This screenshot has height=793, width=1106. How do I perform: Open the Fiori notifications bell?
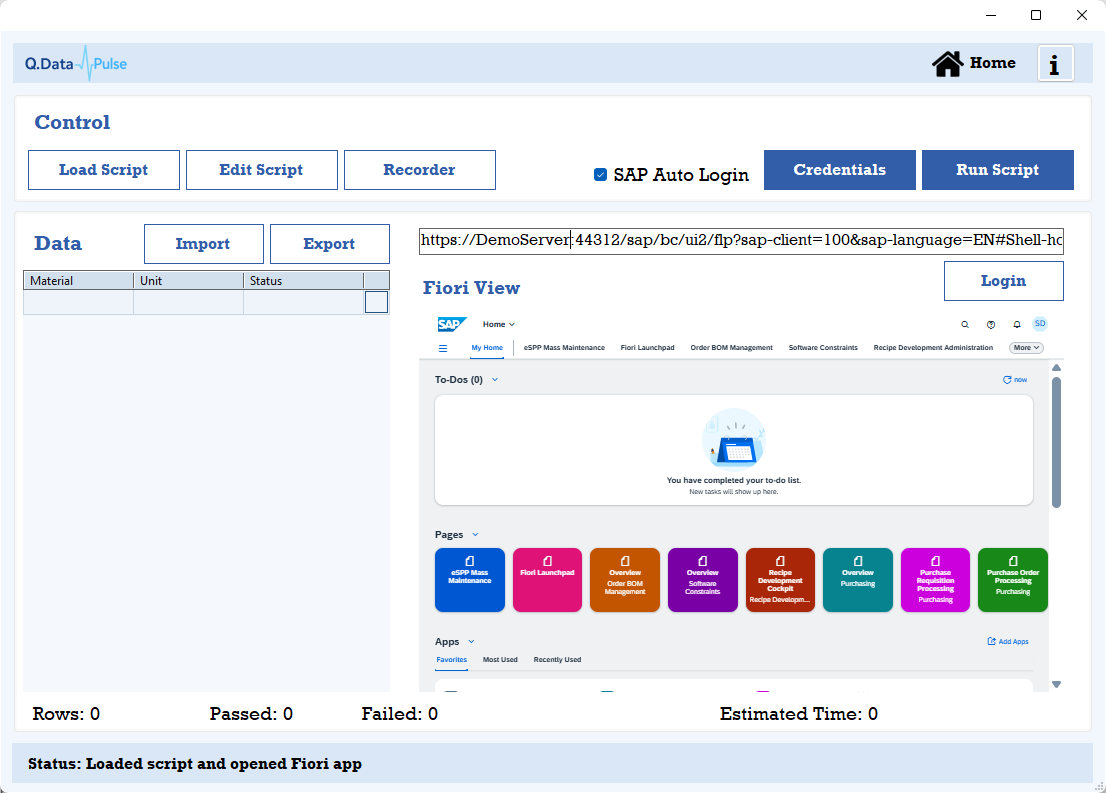coord(1016,325)
